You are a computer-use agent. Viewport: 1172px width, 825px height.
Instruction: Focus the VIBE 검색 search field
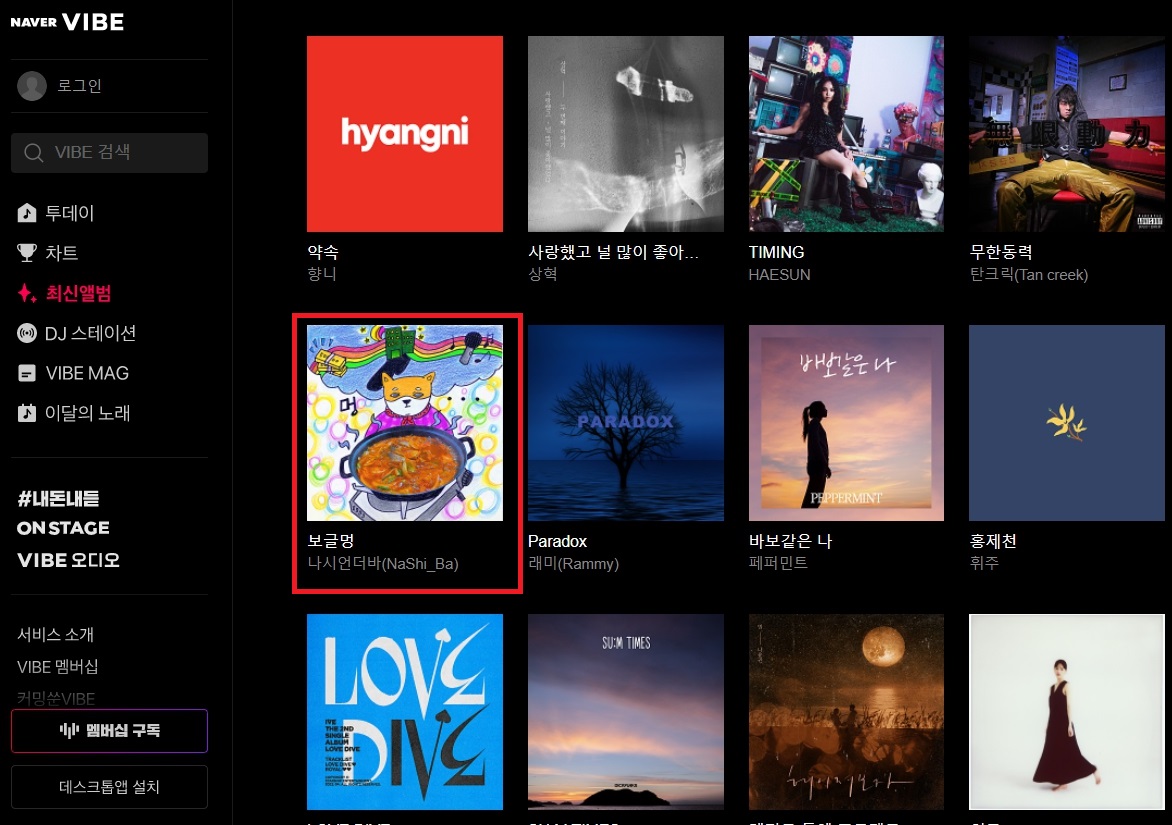(x=109, y=152)
